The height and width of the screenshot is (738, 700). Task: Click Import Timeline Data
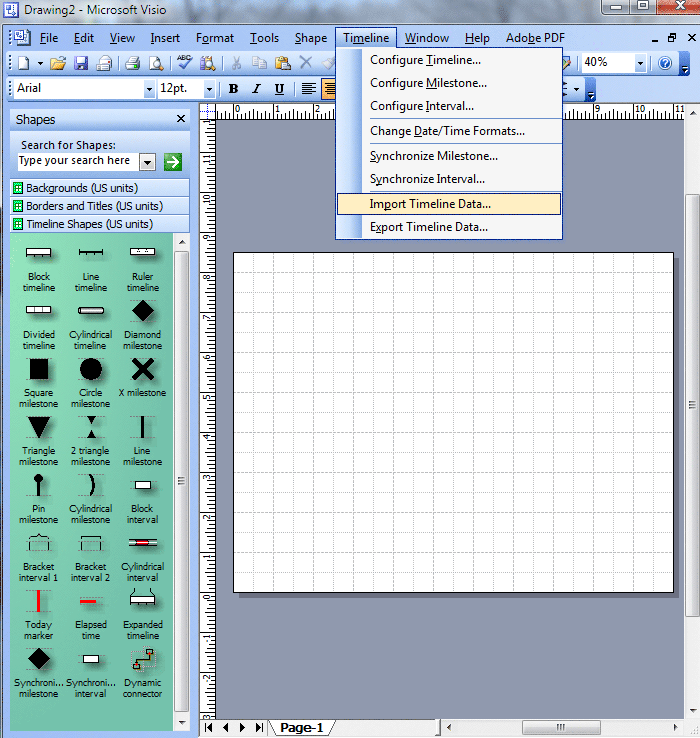point(449,204)
